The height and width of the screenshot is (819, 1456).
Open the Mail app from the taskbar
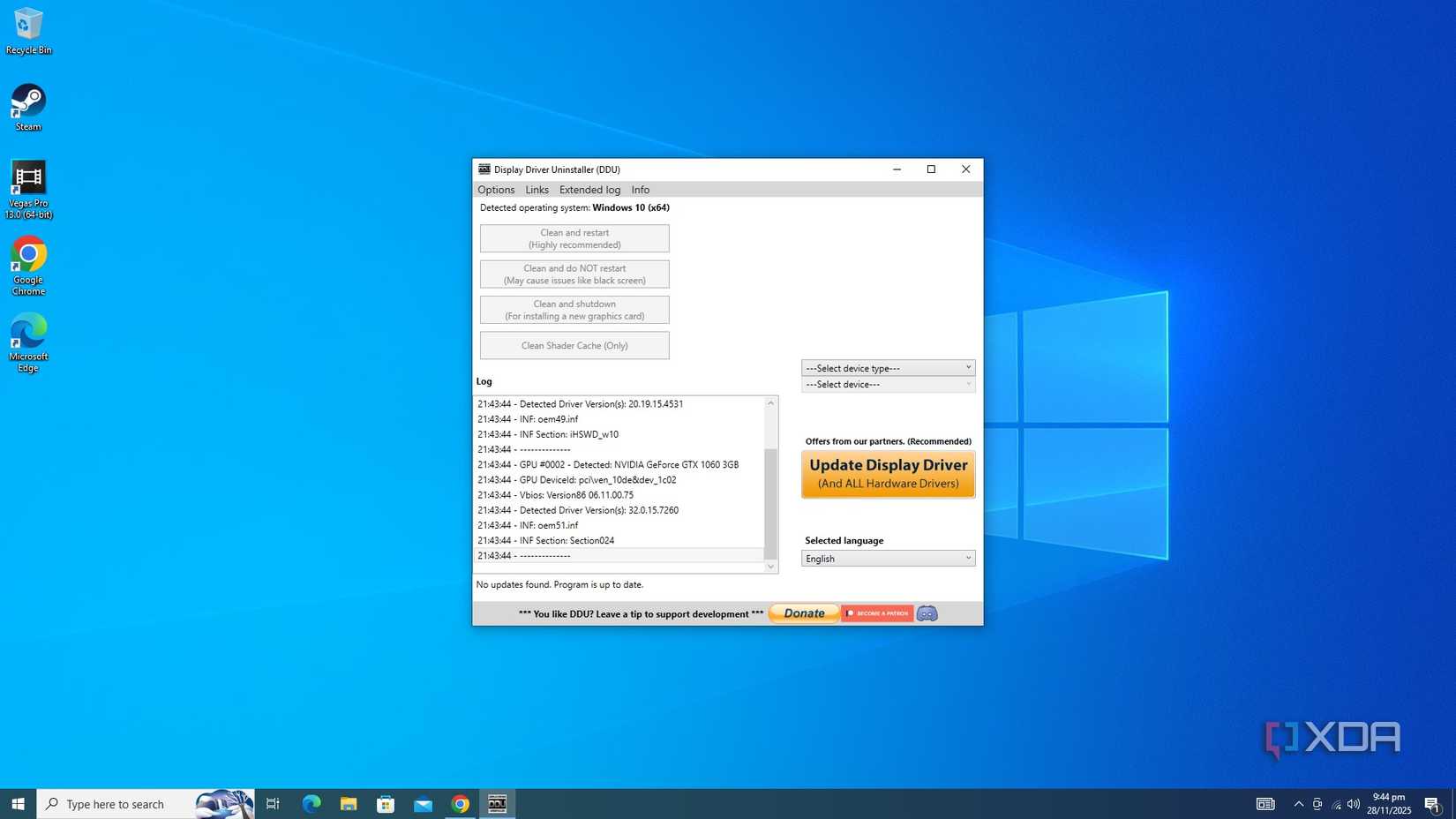(423, 804)
